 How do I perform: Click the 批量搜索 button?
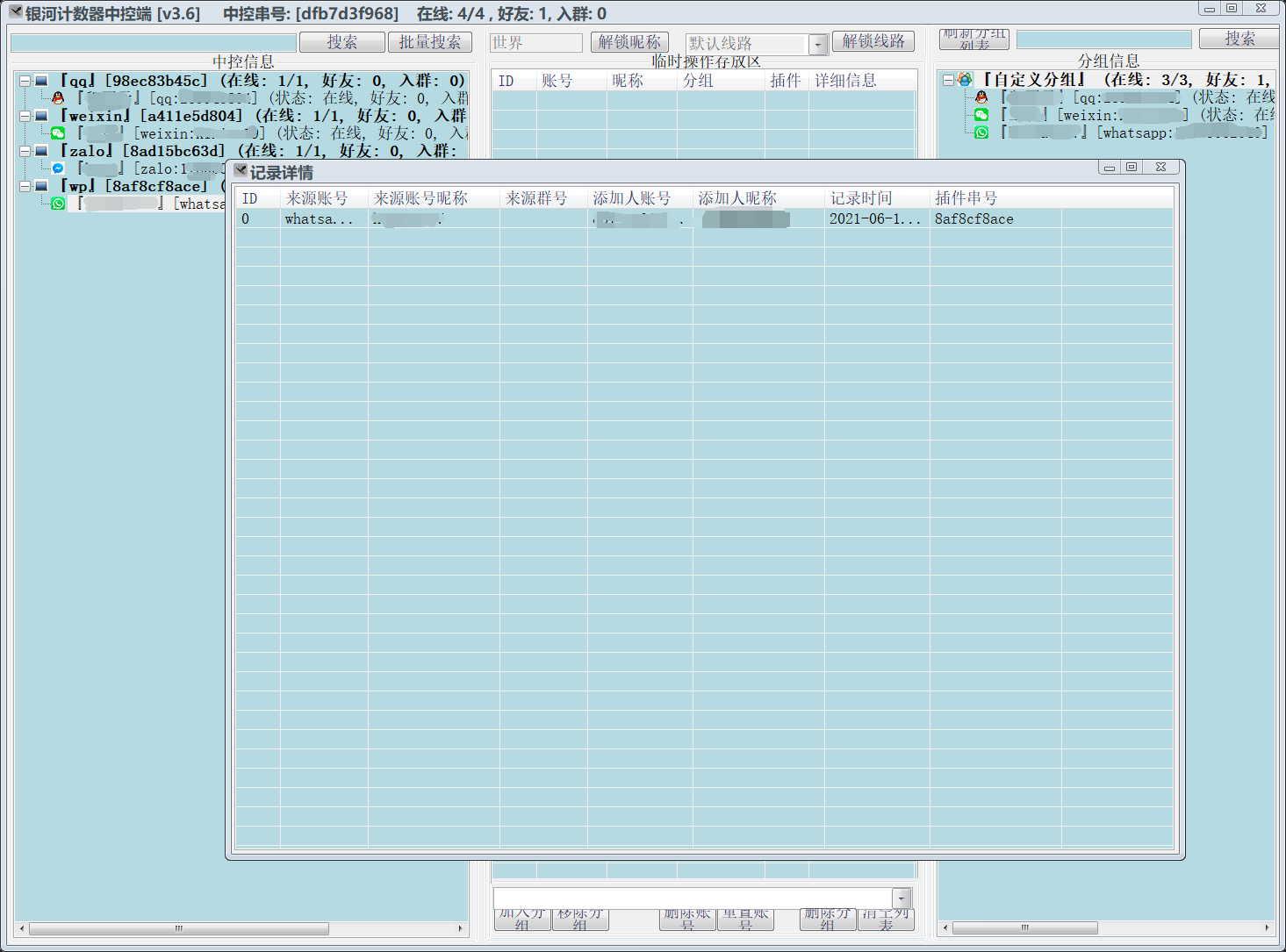click(x=430, y=42)
